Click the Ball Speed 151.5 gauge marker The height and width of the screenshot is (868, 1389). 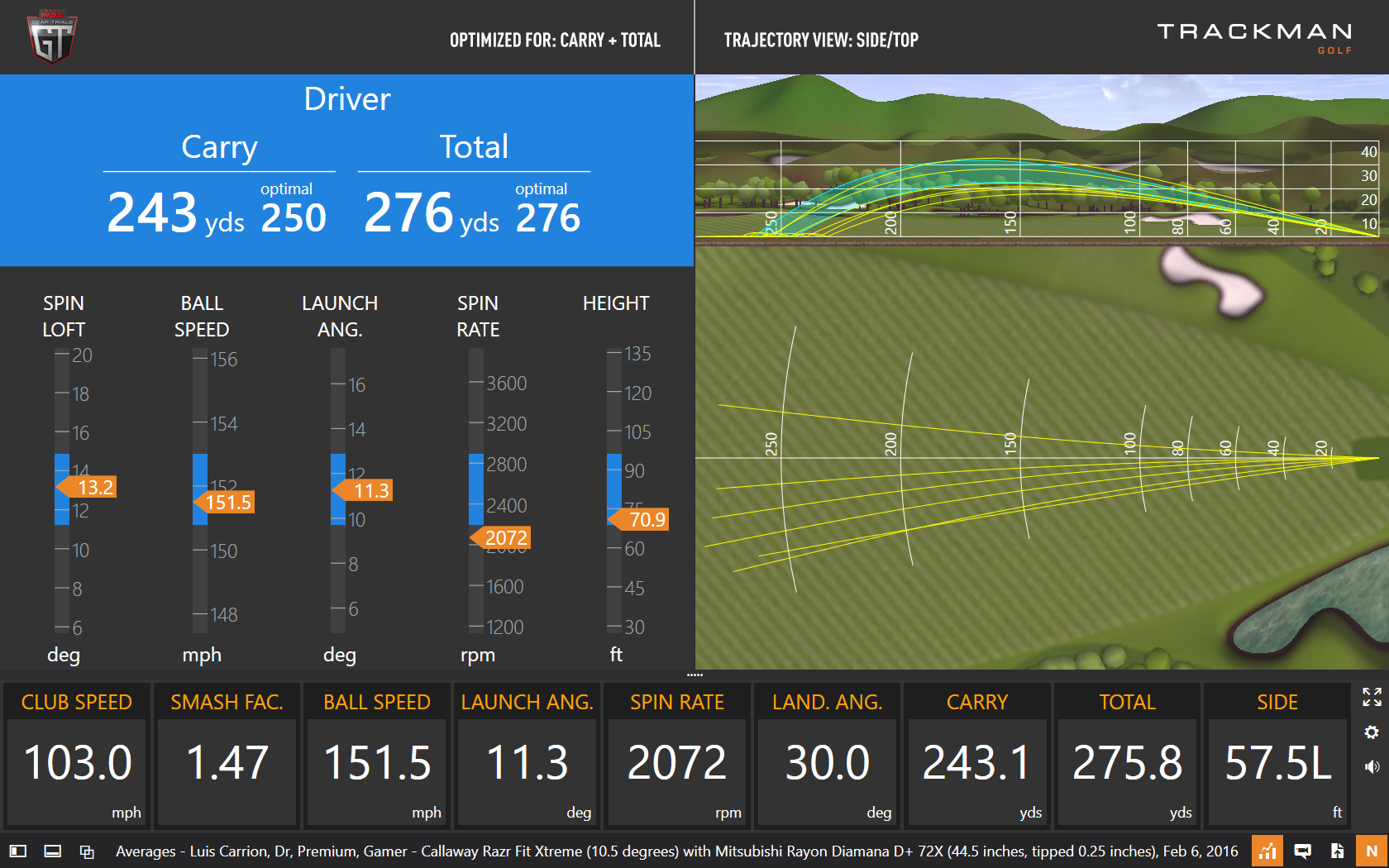click(x=224, y=502)
